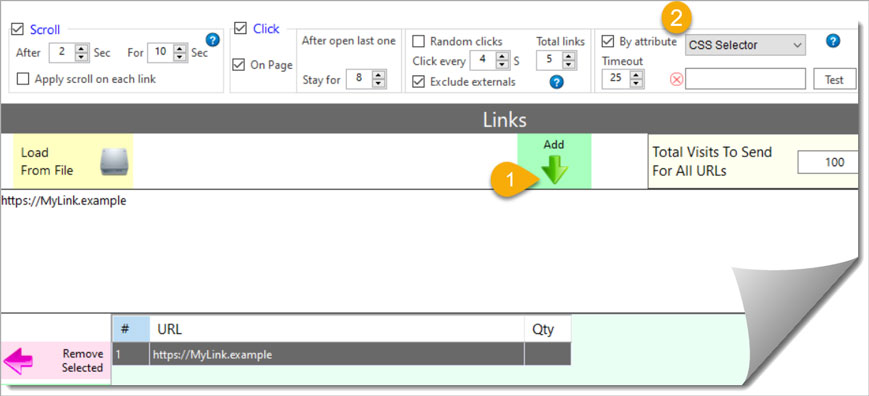Click the pink Remove Selected arrow

point(18,361)
